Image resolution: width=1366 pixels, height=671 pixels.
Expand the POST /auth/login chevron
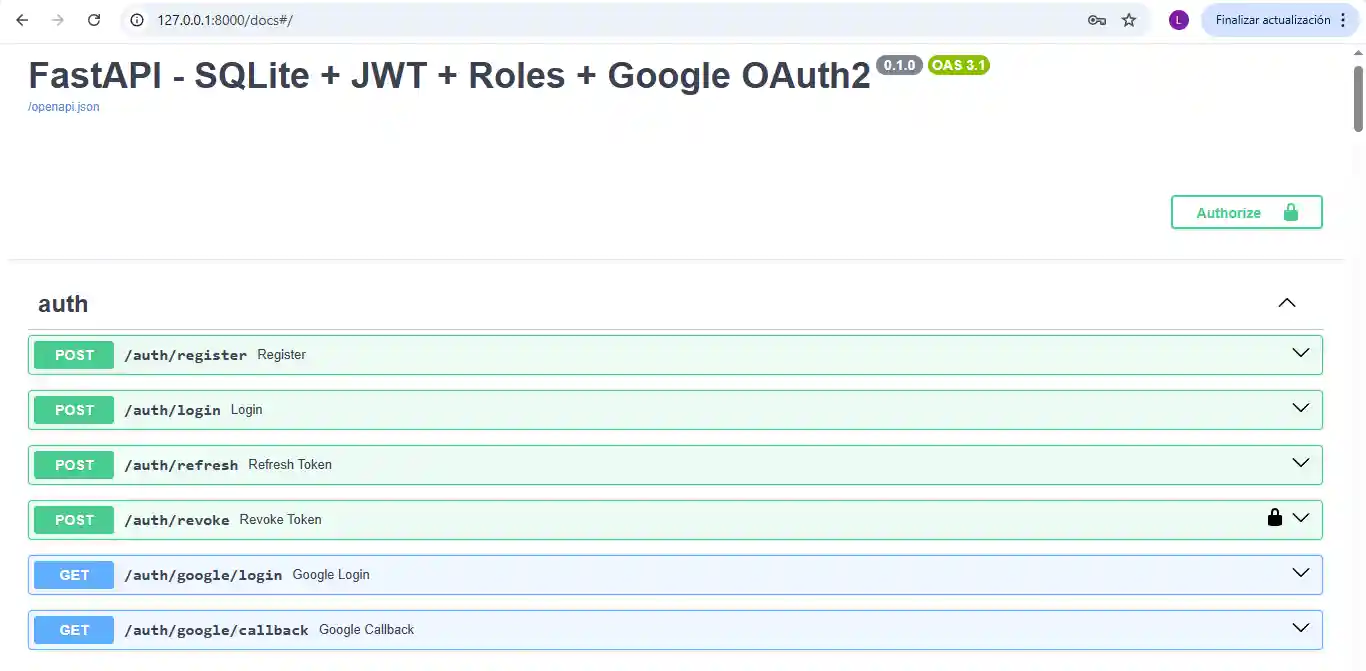1301,408
